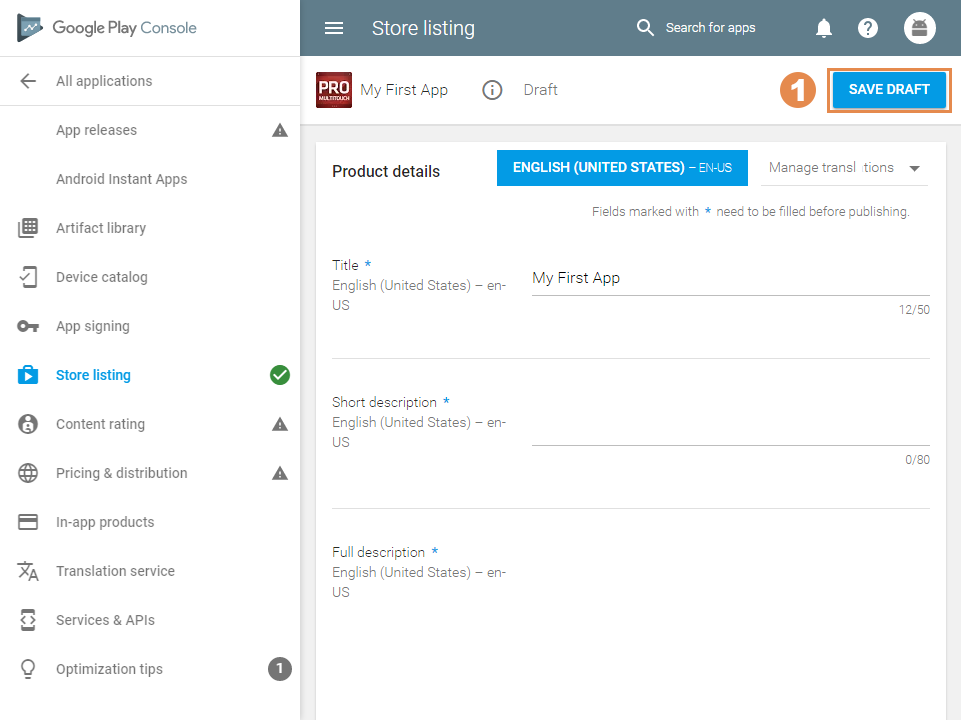Click the Title text input field
961x720 pixels.
730,279
